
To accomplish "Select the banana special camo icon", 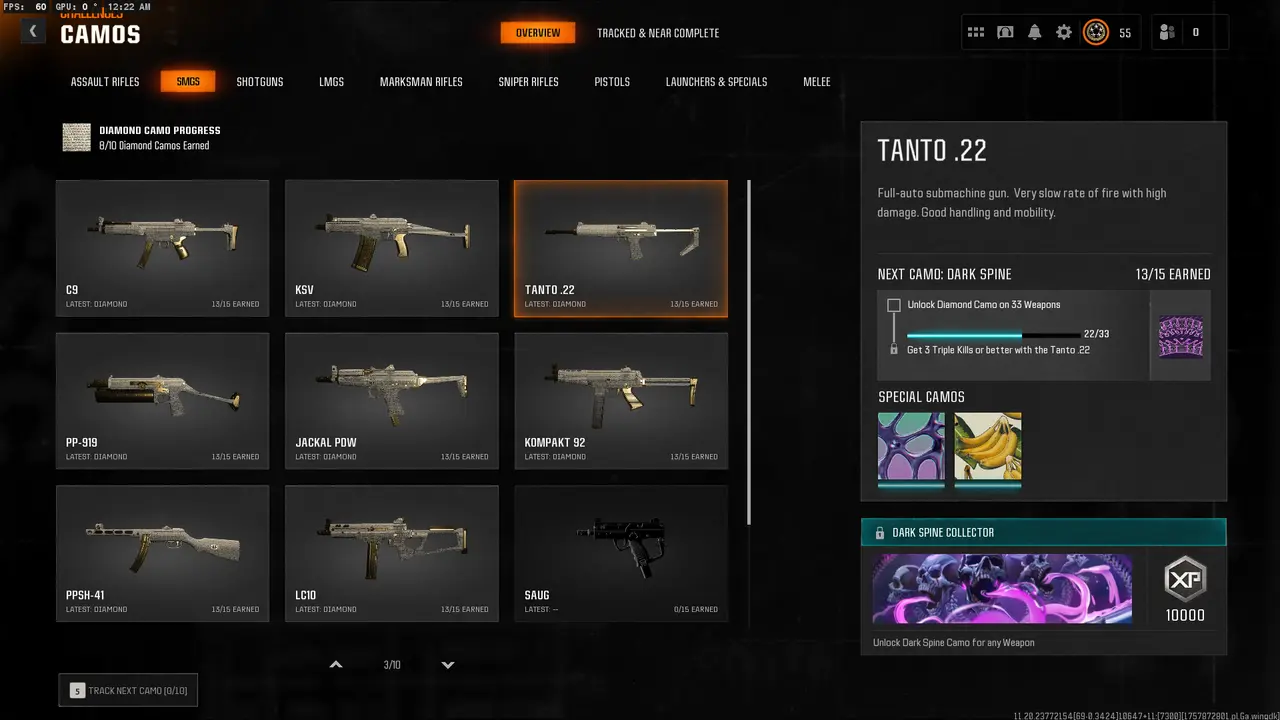I will point(988,446).
